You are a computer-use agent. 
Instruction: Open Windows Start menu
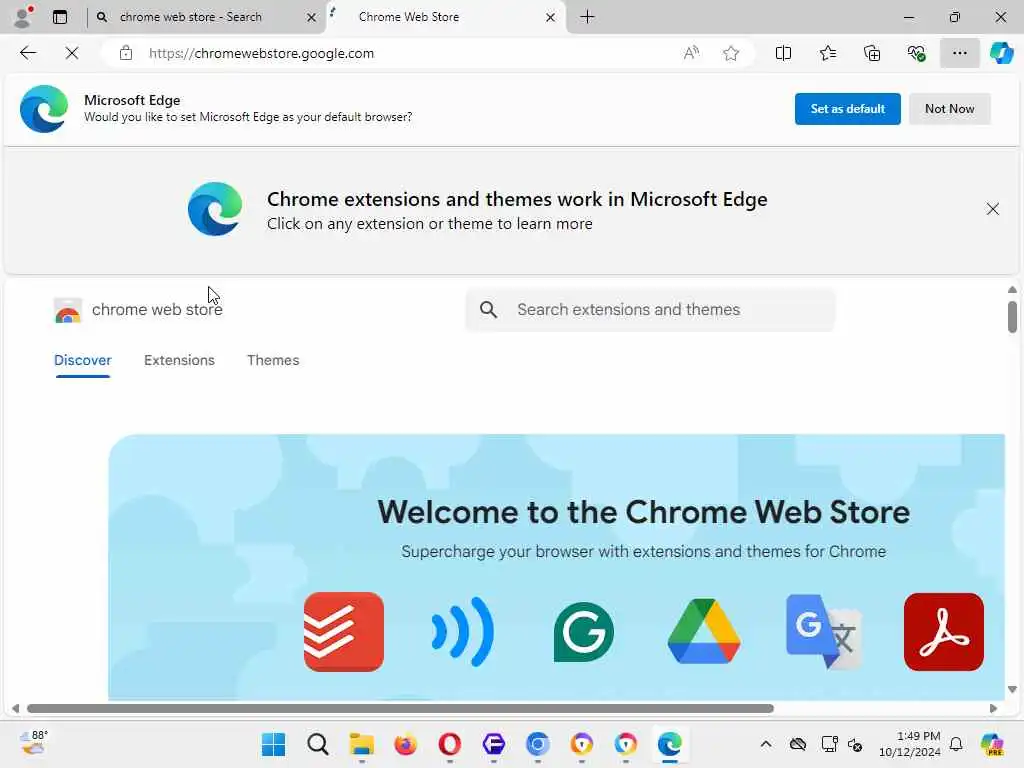(x=273, y=744)
